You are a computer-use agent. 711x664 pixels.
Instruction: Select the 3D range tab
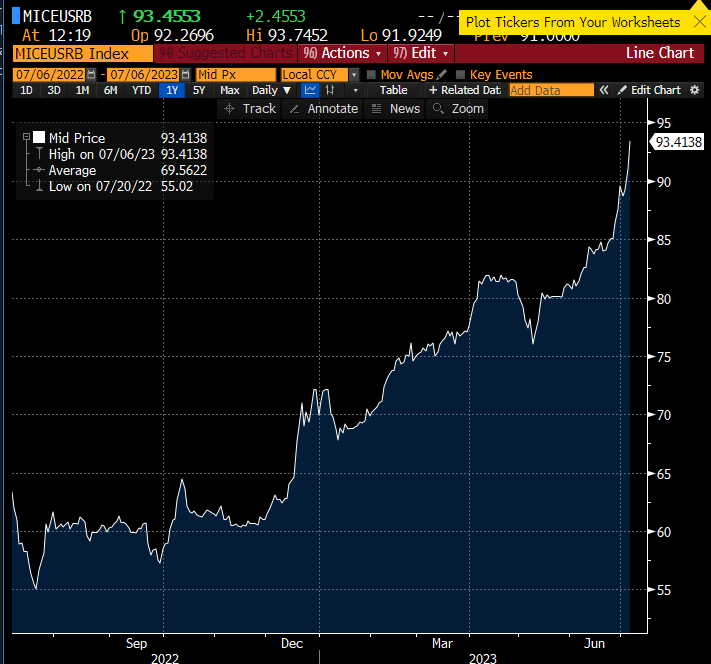pyautogui.click(x=54, y=90)
